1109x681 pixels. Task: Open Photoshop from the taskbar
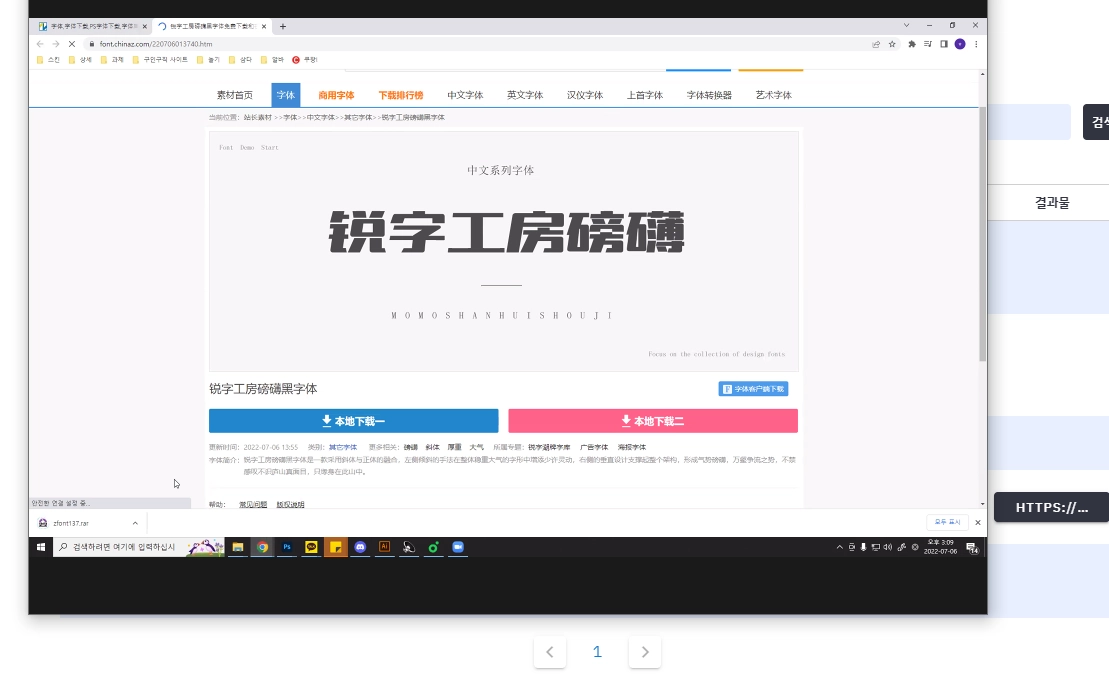286,547
